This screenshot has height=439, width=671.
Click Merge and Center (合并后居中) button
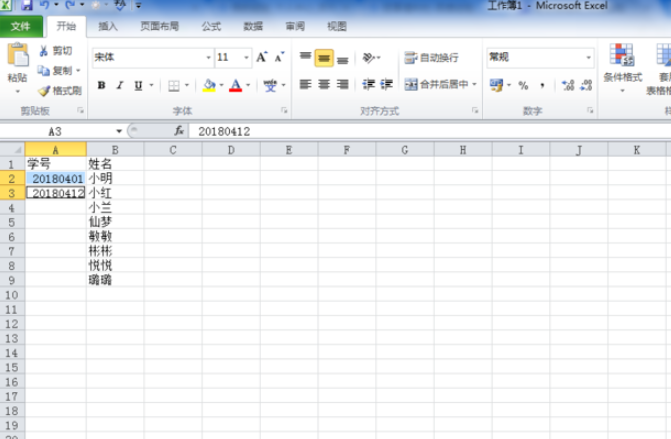(x=441, y=85)
